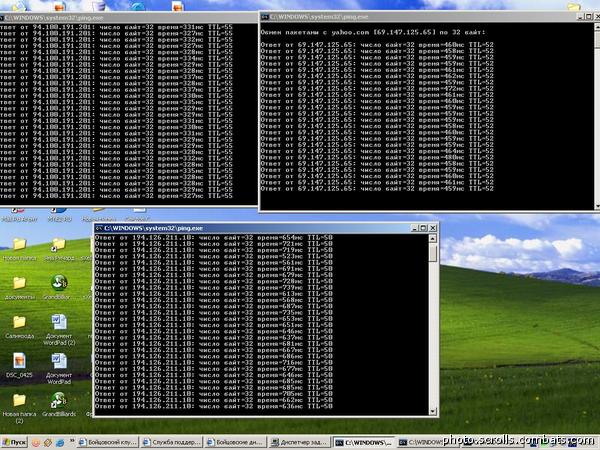Viewport: 600px width, 450px height.
Task: Click the yahoo reply line with время=472мс
Action: click(x=377, y=89)
